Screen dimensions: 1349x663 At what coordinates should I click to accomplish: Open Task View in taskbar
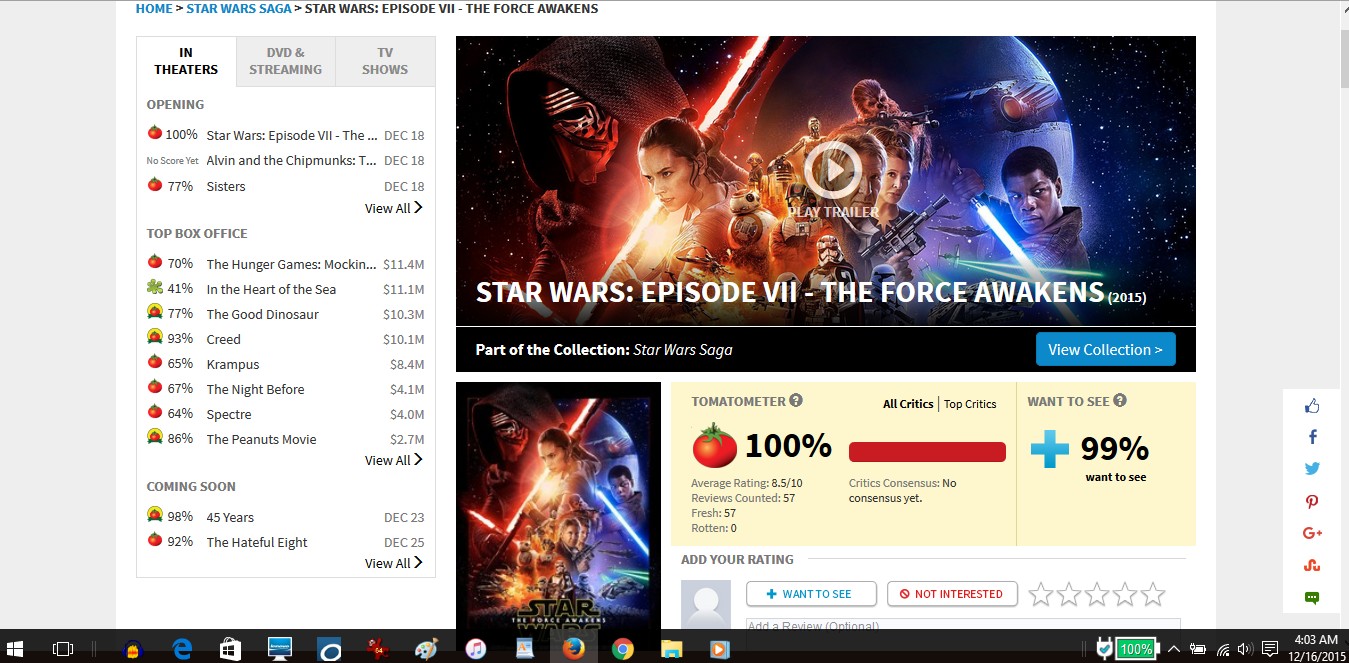click(x=63, y=649)
